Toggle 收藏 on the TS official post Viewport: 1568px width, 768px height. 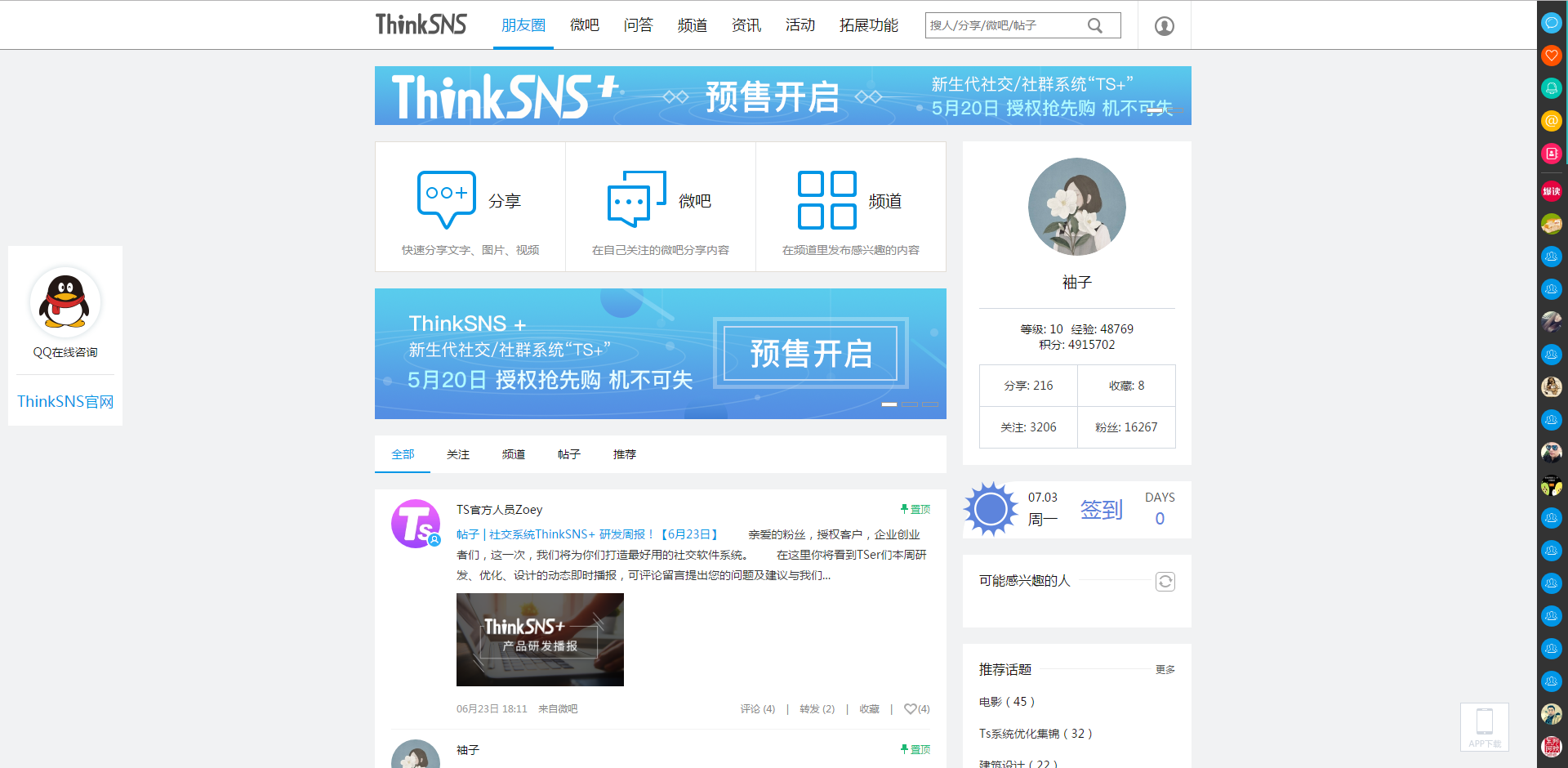click(x=868, y=708)
